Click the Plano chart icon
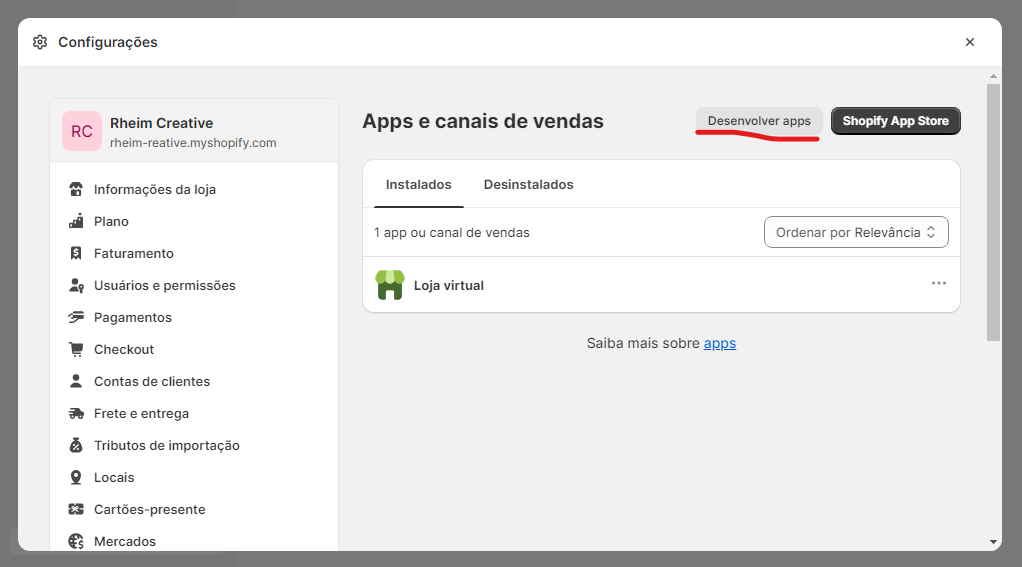 pos(76,221)
